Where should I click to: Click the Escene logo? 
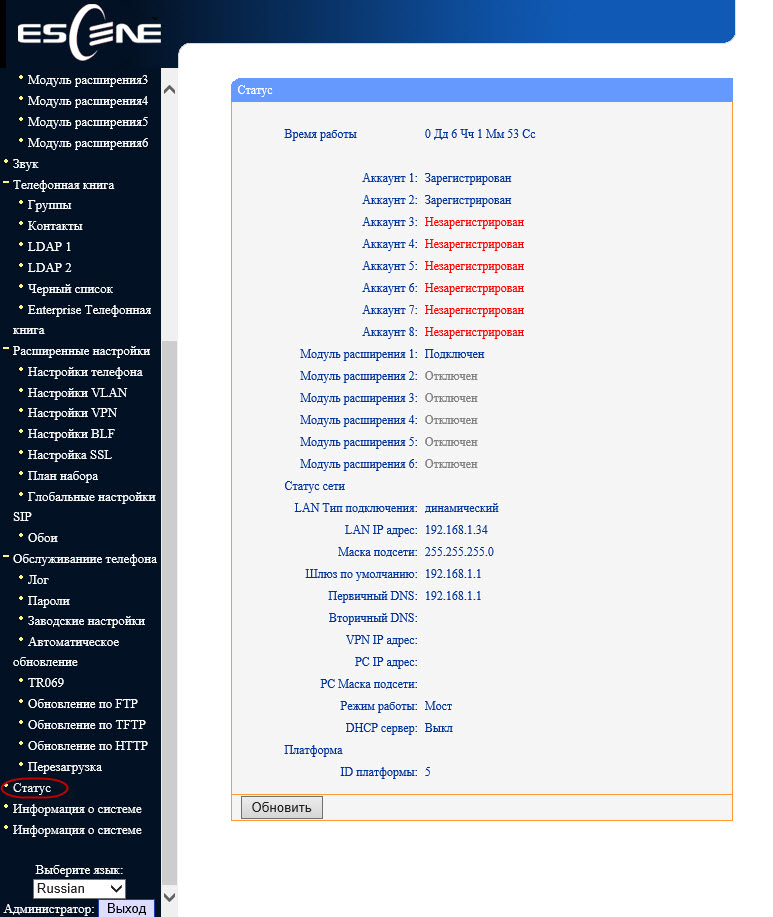coord(89,33)
